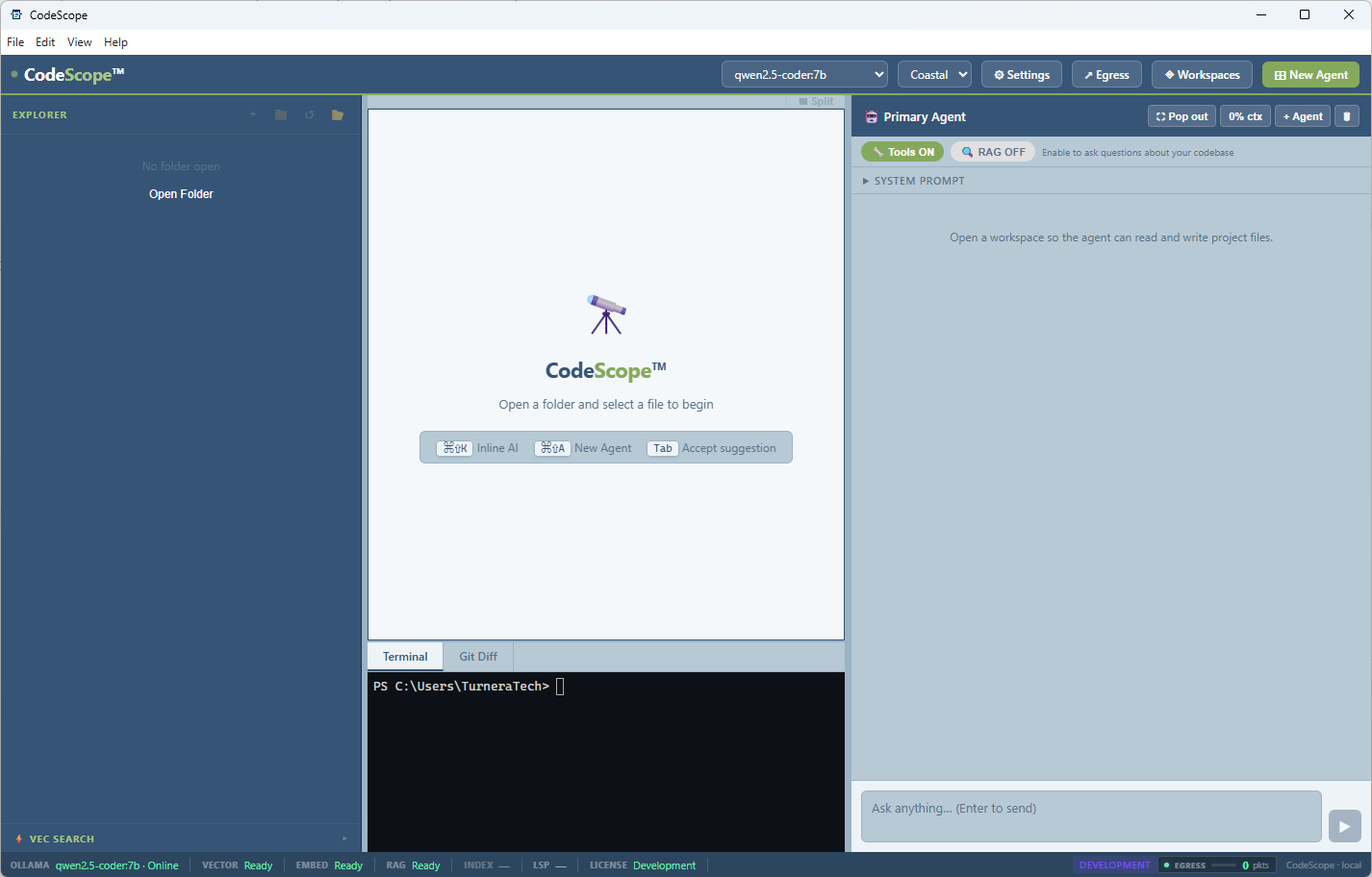Click the Primary Agent robot icon
The height and width of the screenshot is (877, 1372).
(871, 116)
